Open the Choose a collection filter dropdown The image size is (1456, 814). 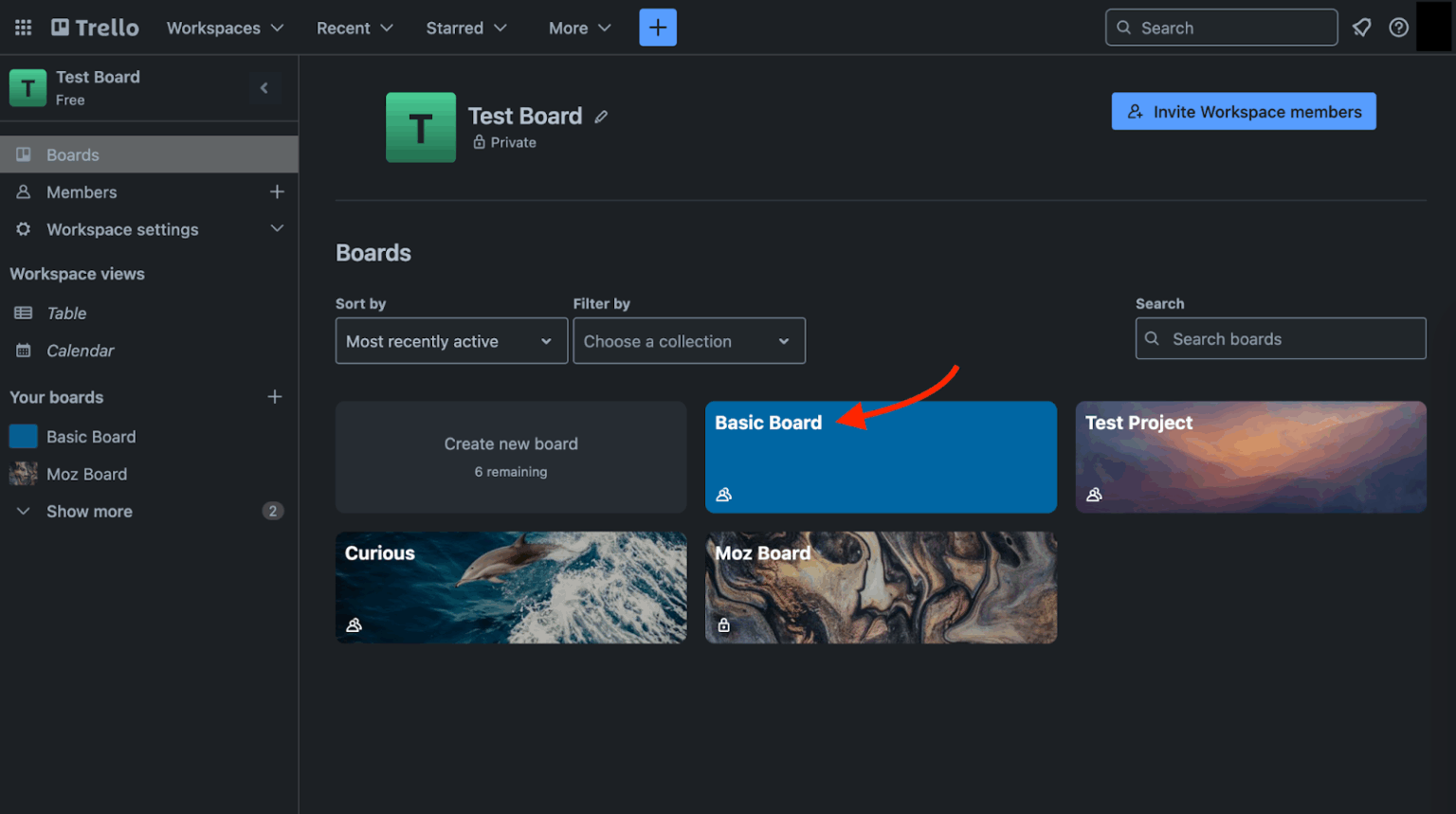click(x=688, y=340)
